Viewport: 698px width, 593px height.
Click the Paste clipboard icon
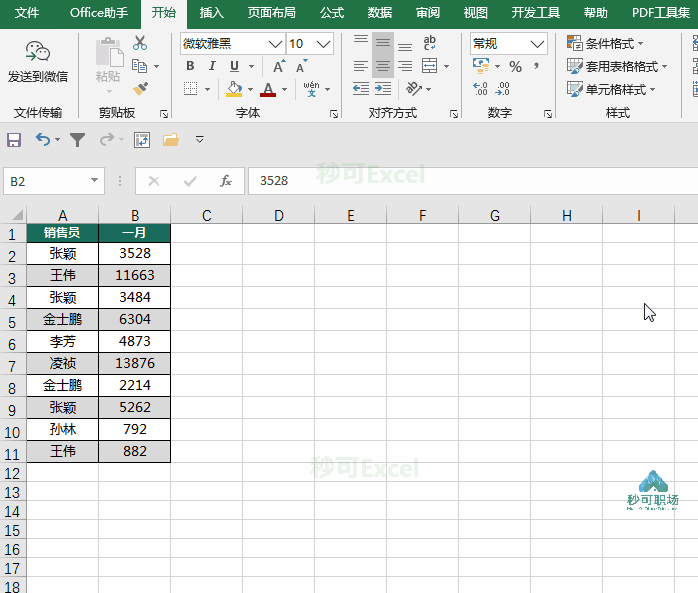109,52
